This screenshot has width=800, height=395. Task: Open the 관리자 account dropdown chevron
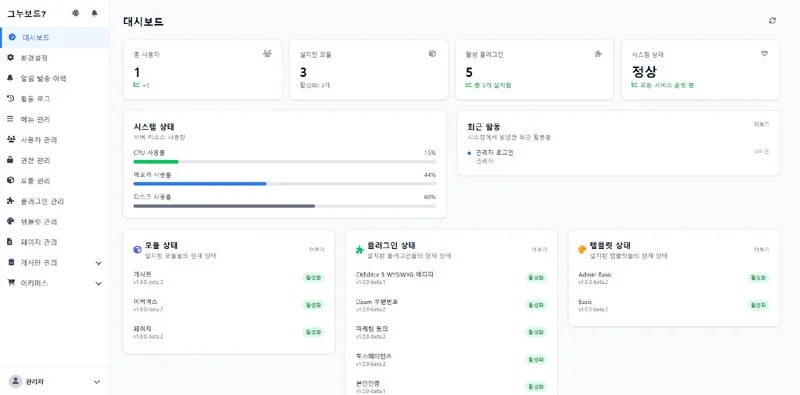pyautogui.click(x=97, y=382)
